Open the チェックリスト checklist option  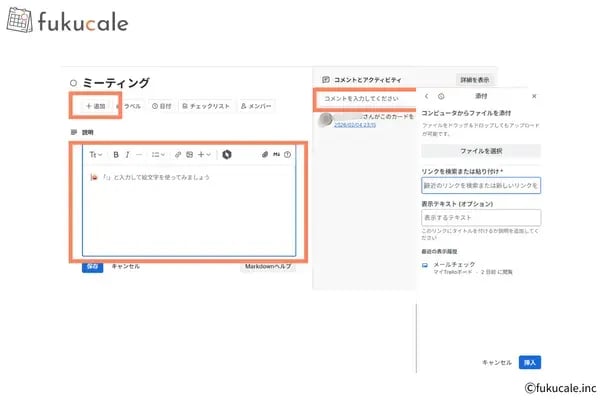(206, 105)
